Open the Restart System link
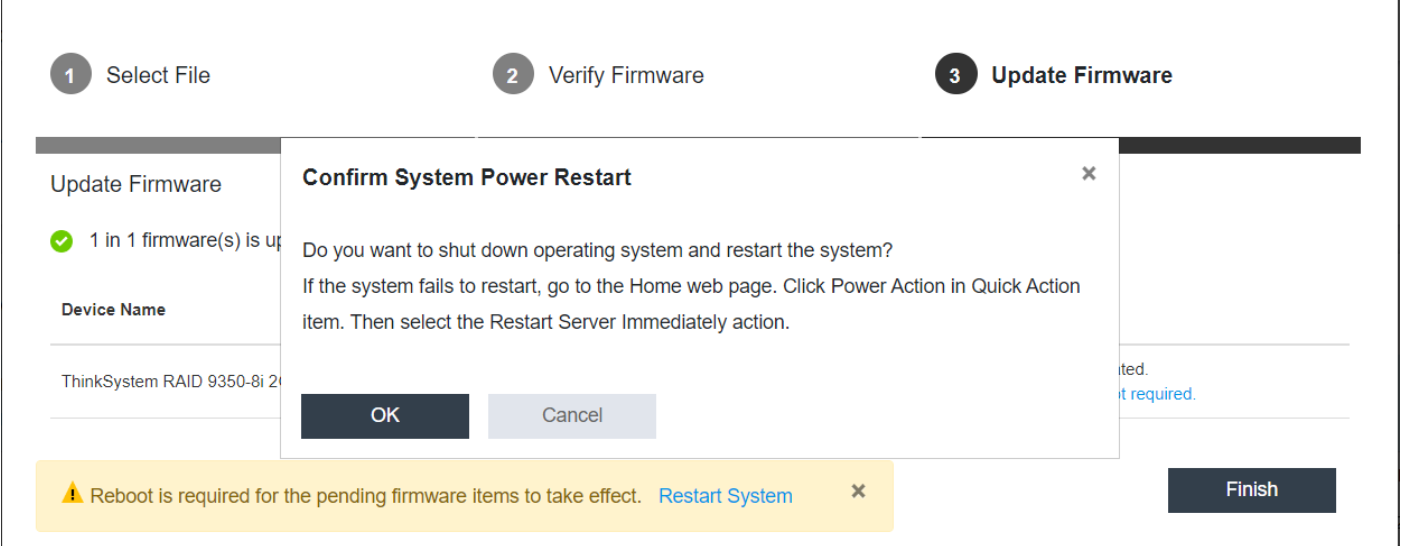The height and width of the screenshot is (546, 1405). tap(725, 496)
